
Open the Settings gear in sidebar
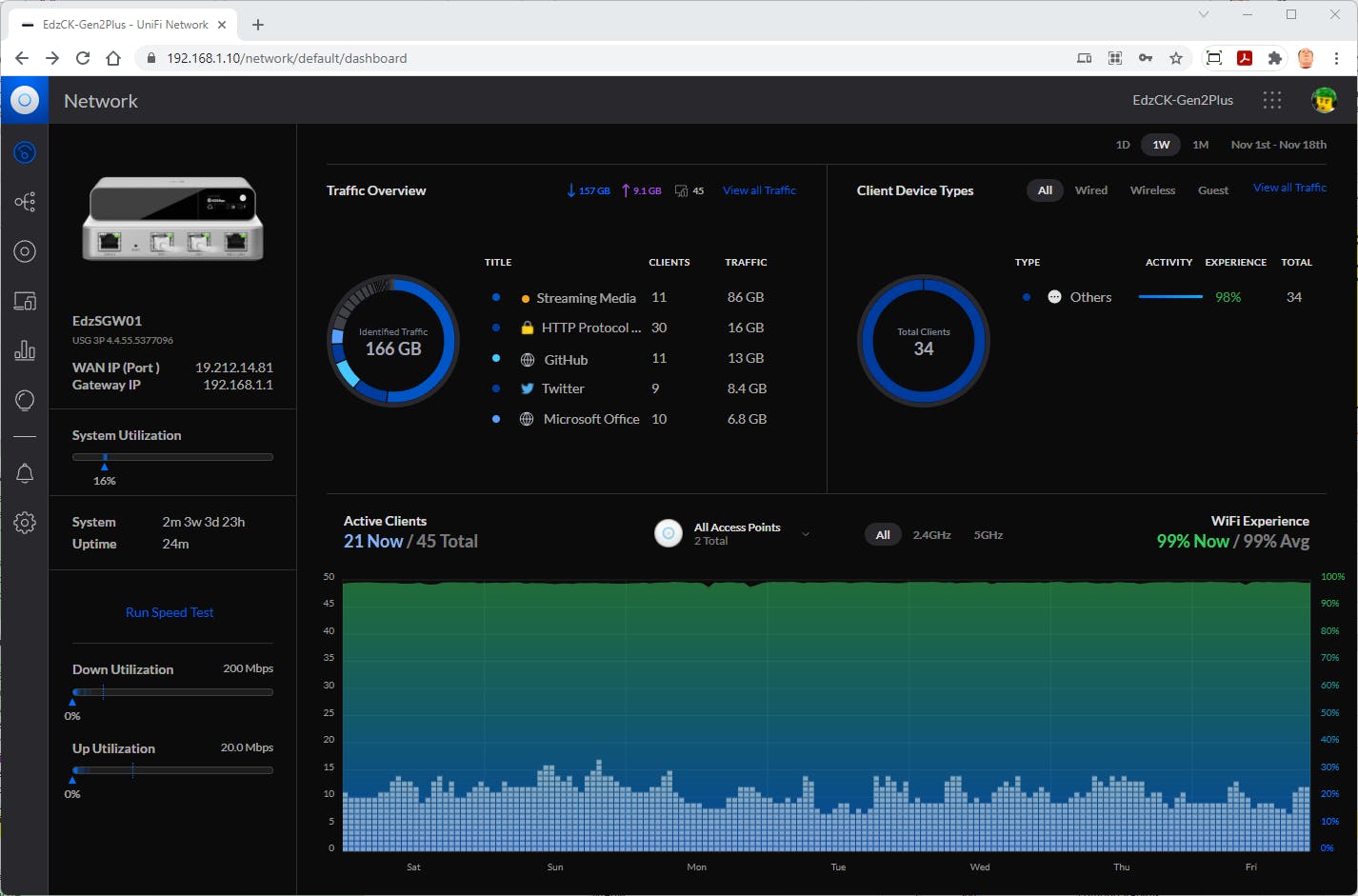pyautogui.click(x=25, y=523)
